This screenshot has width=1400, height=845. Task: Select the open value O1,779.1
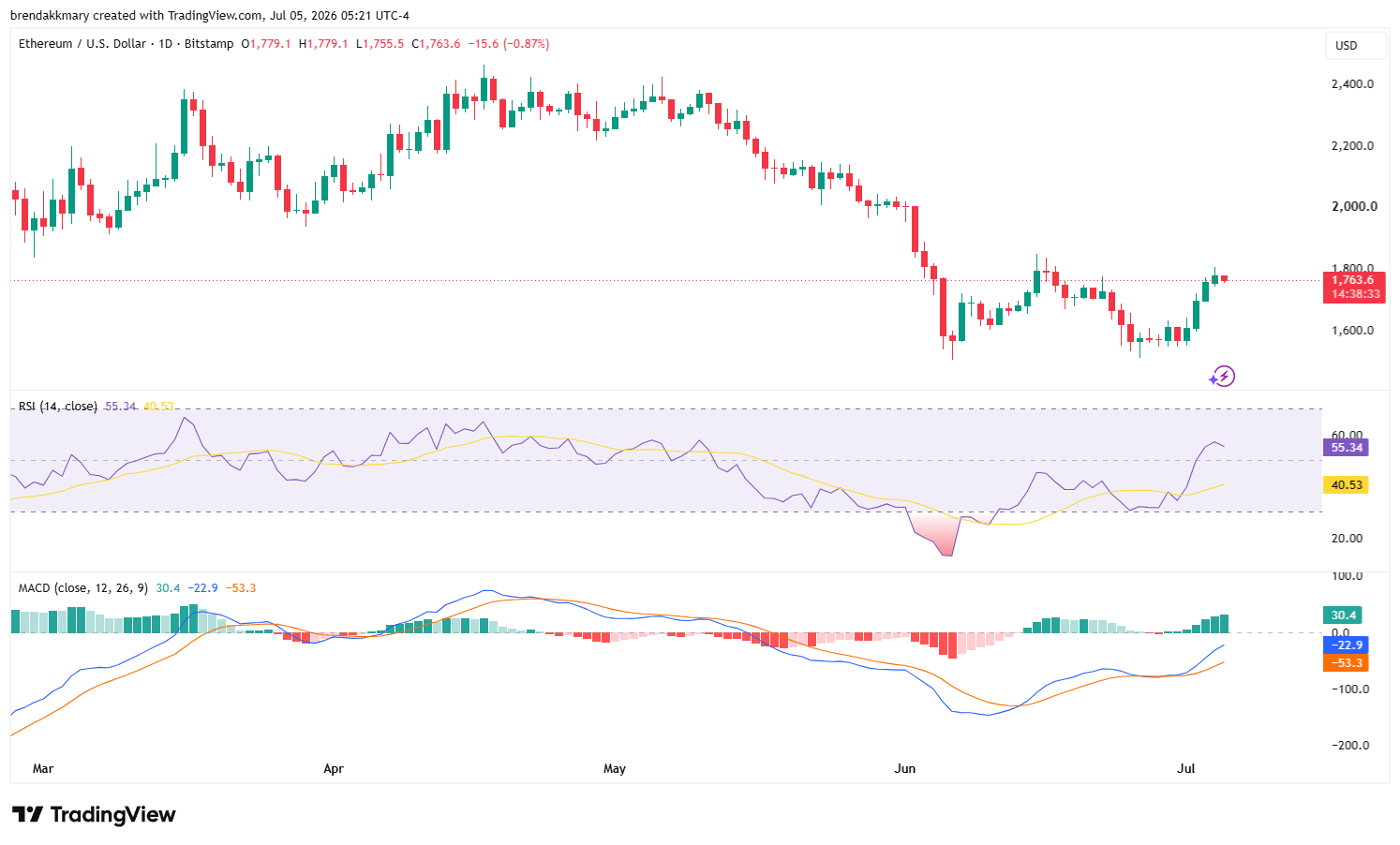coord(266,44)
